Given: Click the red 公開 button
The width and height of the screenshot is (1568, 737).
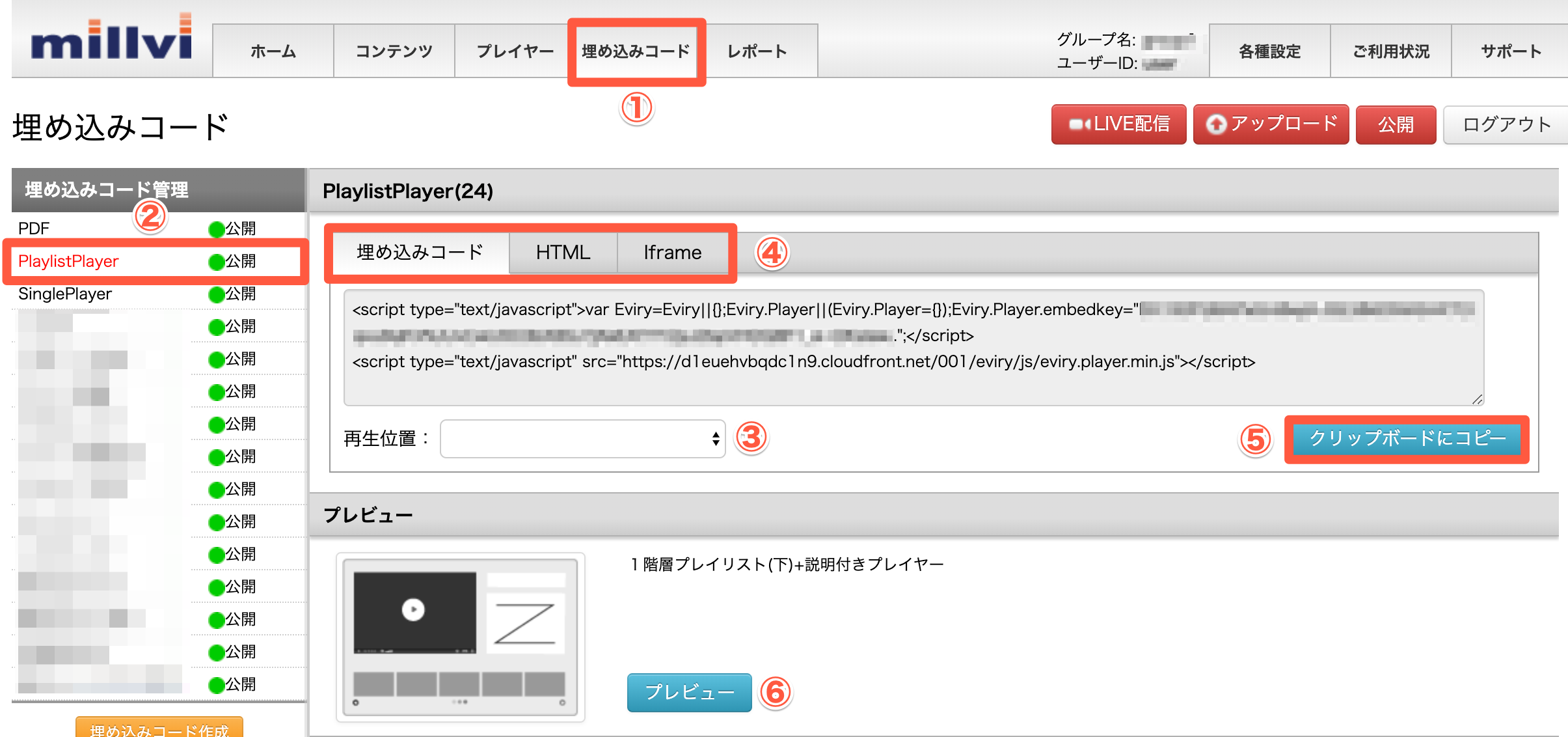Looking at the screenshot, I should click(x=1396, y=124).
